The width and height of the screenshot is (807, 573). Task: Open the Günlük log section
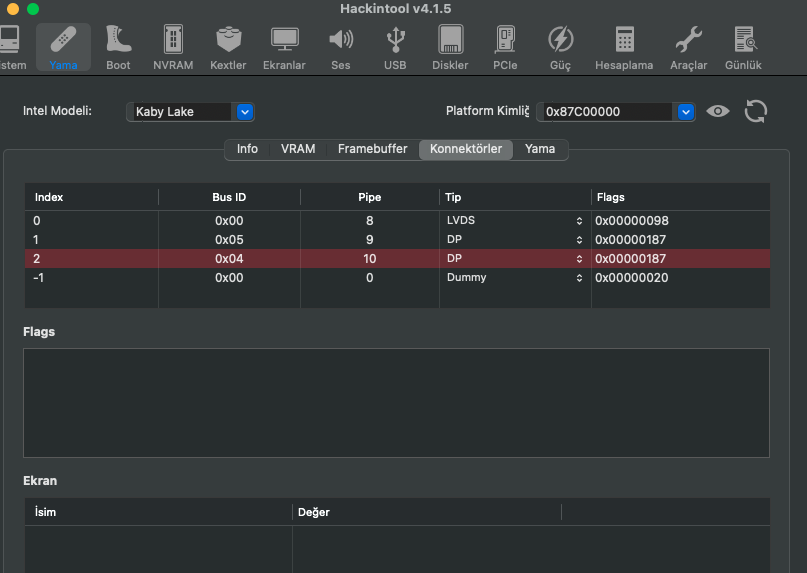pyautogui.click(x=744, y=48)
